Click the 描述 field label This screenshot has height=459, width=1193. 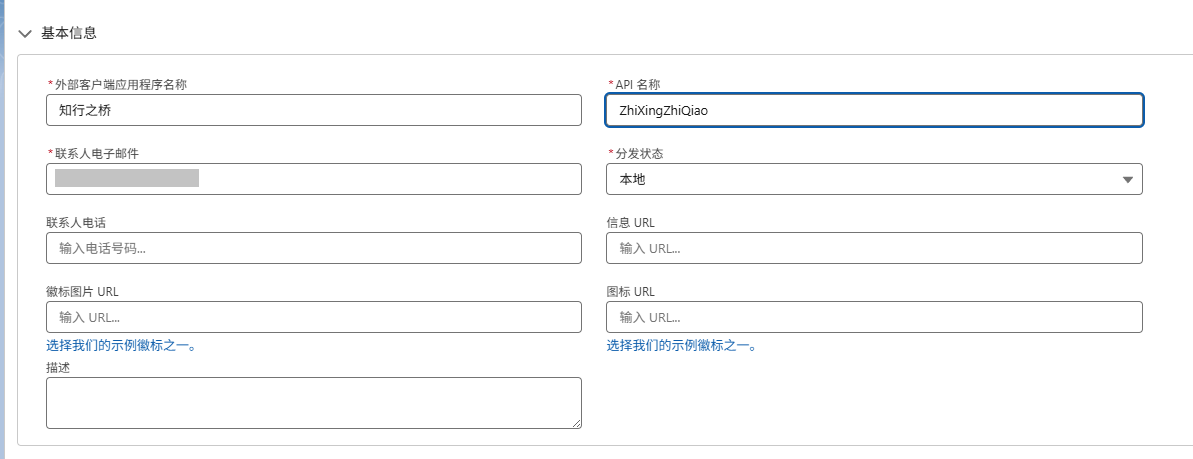[58, 367]
